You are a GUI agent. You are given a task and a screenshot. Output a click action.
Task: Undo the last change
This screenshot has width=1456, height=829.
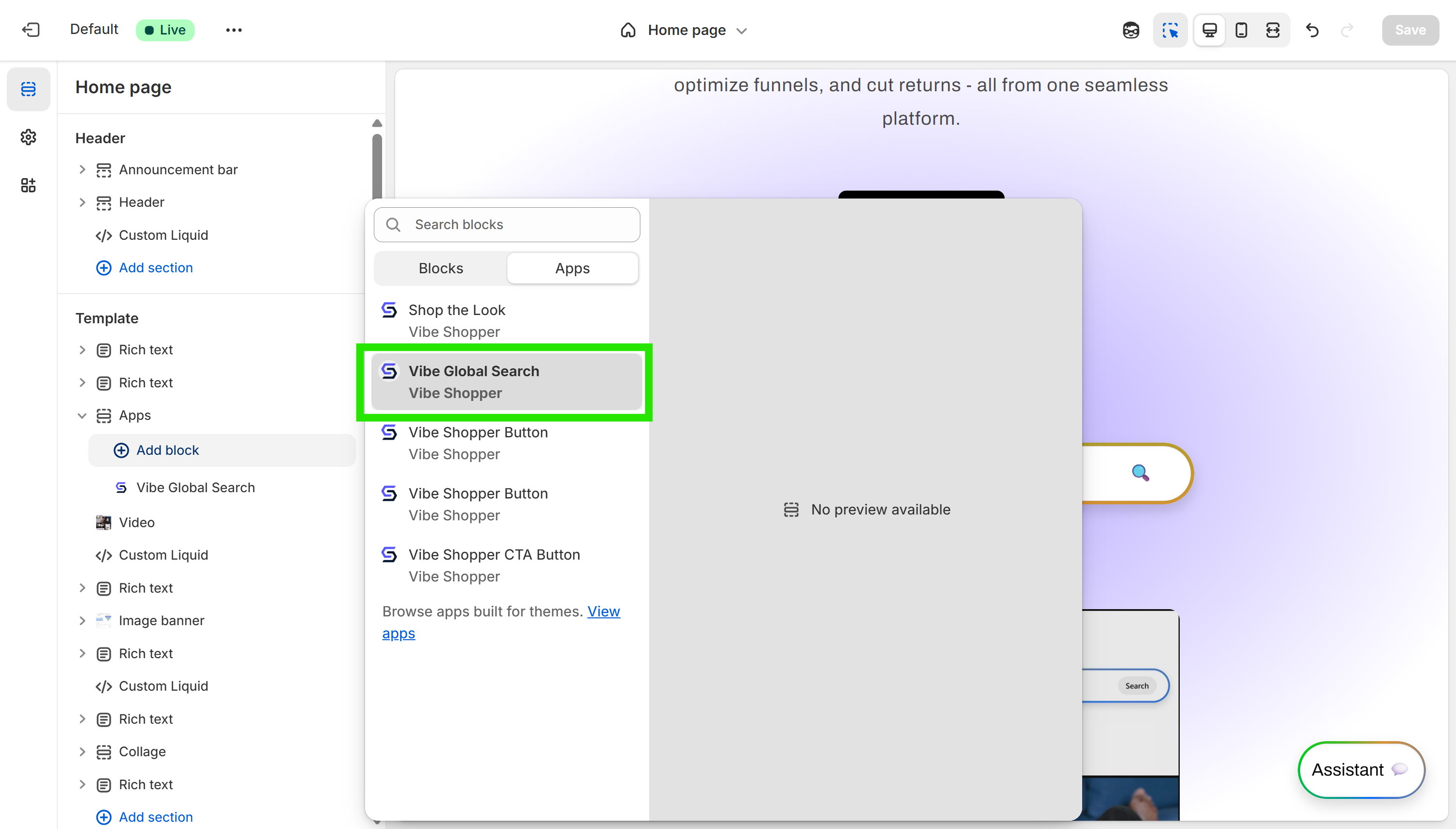click(x=1311, y=30)
